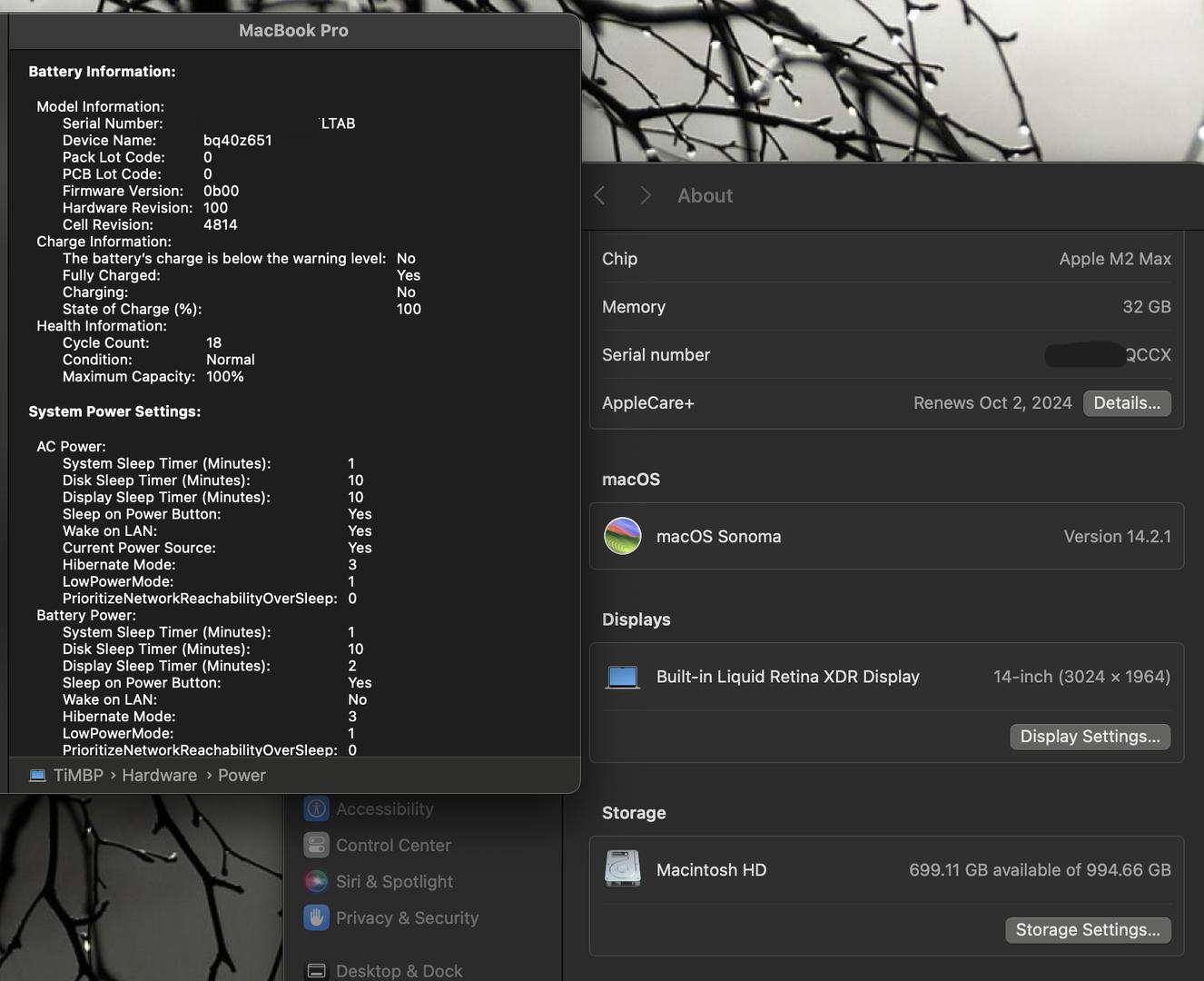Click the Displays section heading

pos(636,619)
